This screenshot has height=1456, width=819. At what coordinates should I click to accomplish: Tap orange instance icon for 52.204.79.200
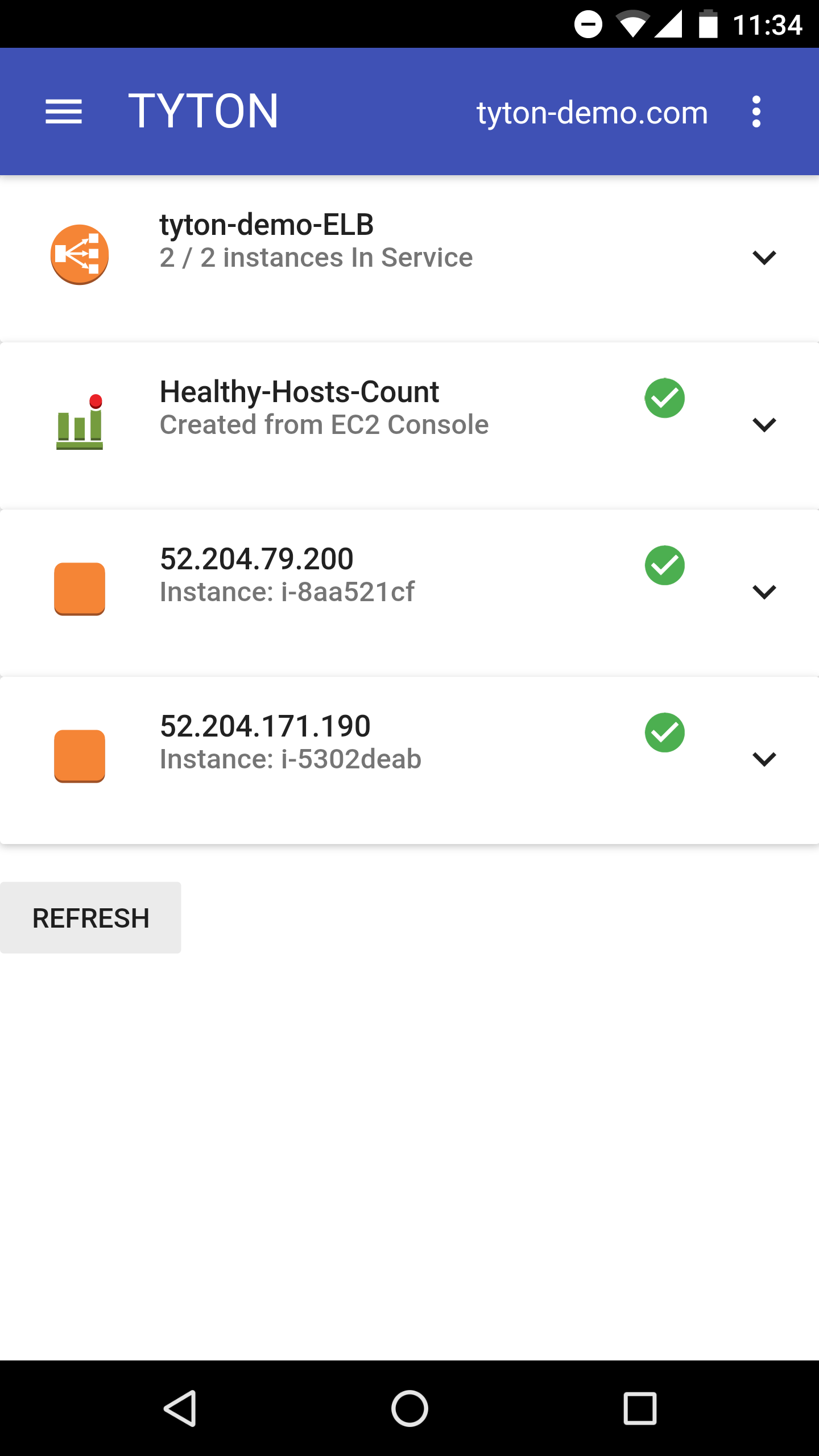click(x=80, y=589)
